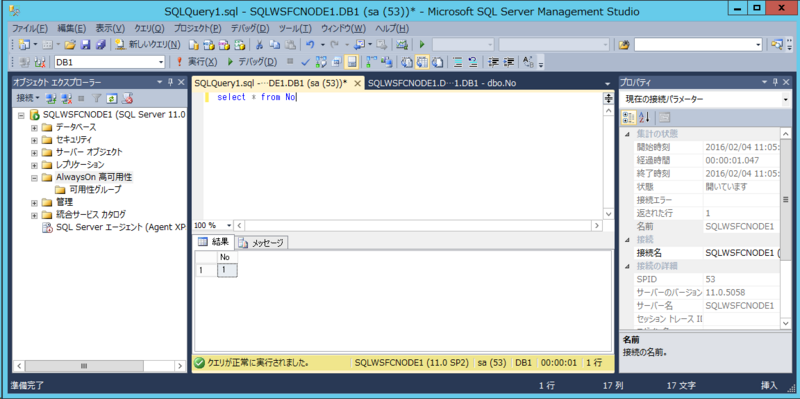Screen dimensions: 800x399
Task: Click the Categorized view icon in Properties
Action: 628,117
